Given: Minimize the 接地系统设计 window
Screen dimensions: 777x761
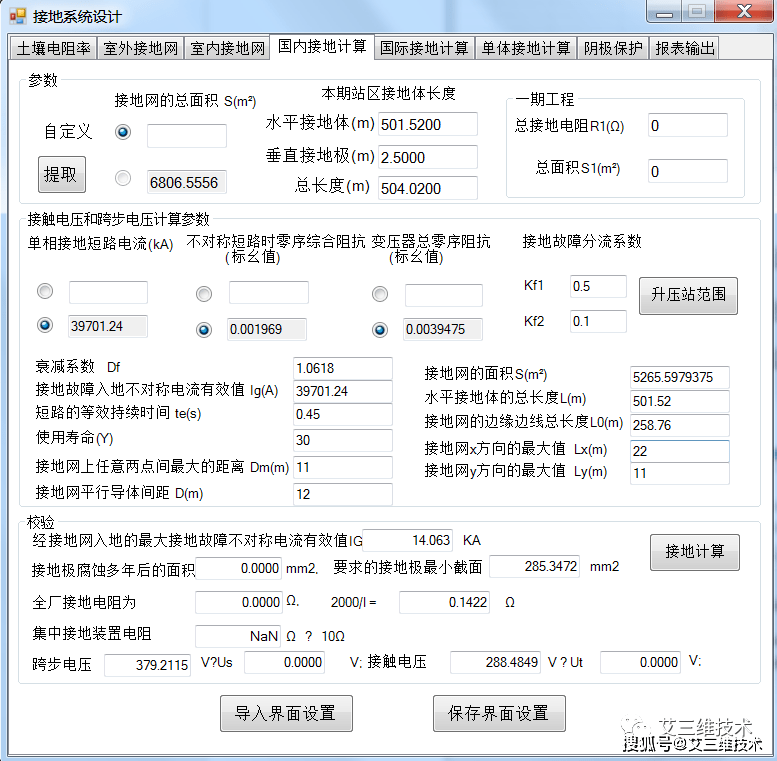Looking at the screenshot, I should [x=664, y=12].
